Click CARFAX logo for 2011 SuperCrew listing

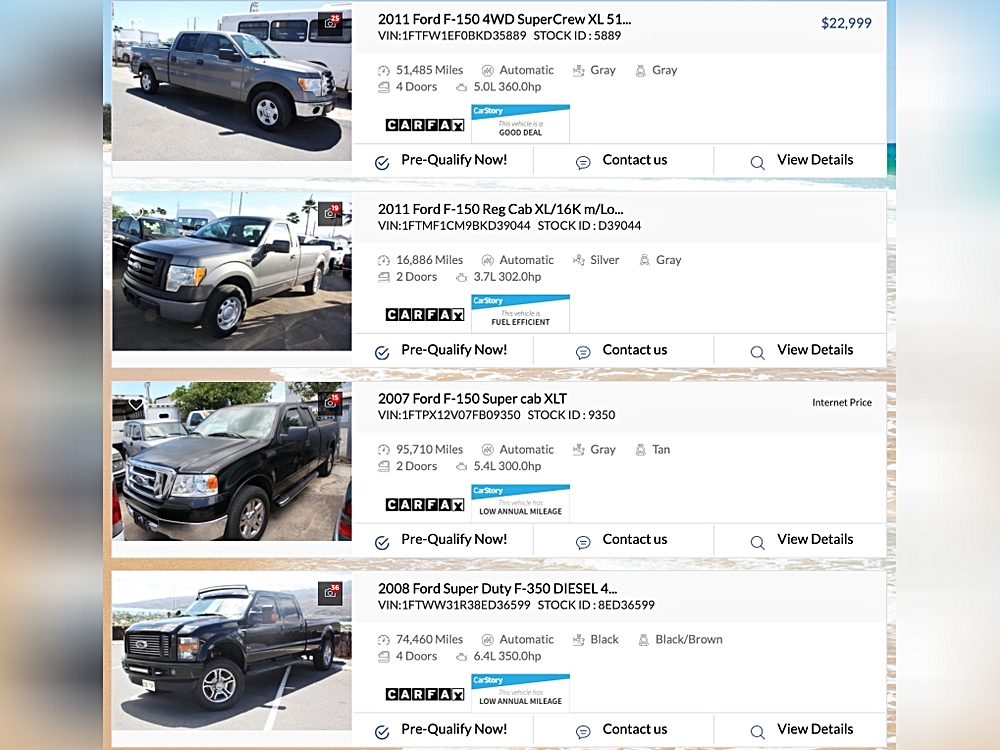click(x=425, y=125)
